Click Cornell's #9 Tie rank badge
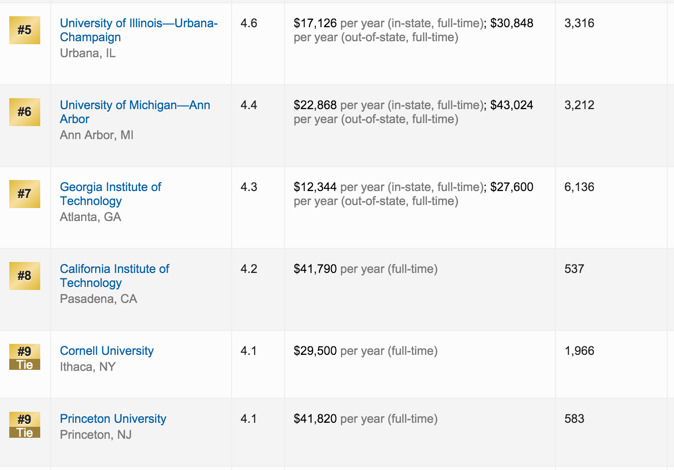 point(25,357)
